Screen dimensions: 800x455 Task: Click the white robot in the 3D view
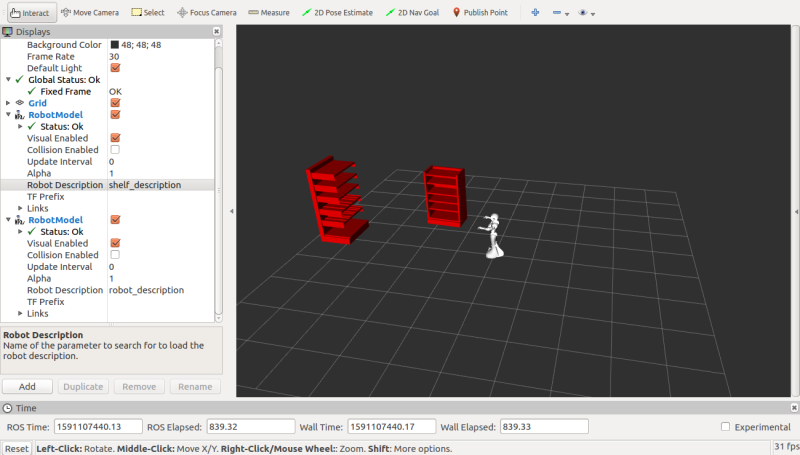493,237
